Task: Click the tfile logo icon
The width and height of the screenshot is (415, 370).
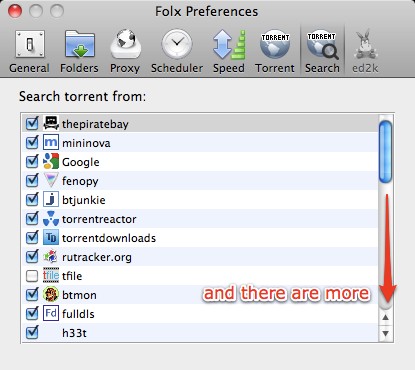Action: 51,276
